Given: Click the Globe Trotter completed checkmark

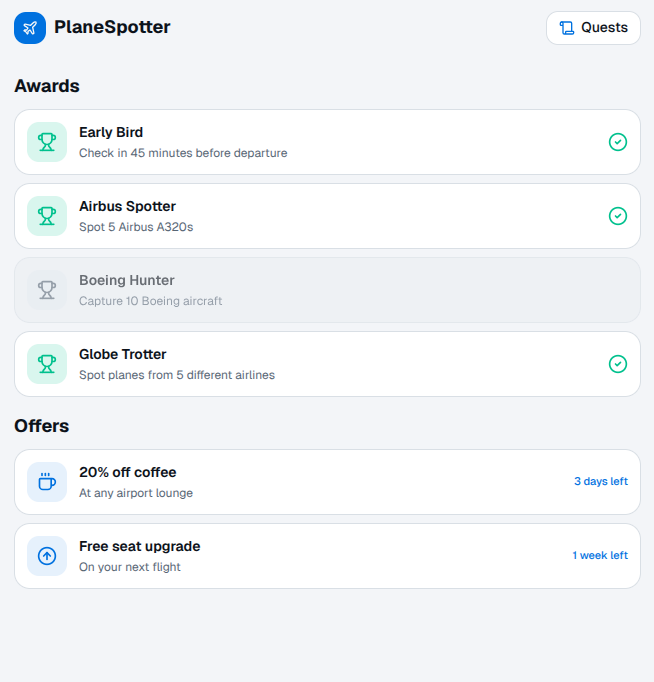Looking at the screenshot, I should point(618,364).
